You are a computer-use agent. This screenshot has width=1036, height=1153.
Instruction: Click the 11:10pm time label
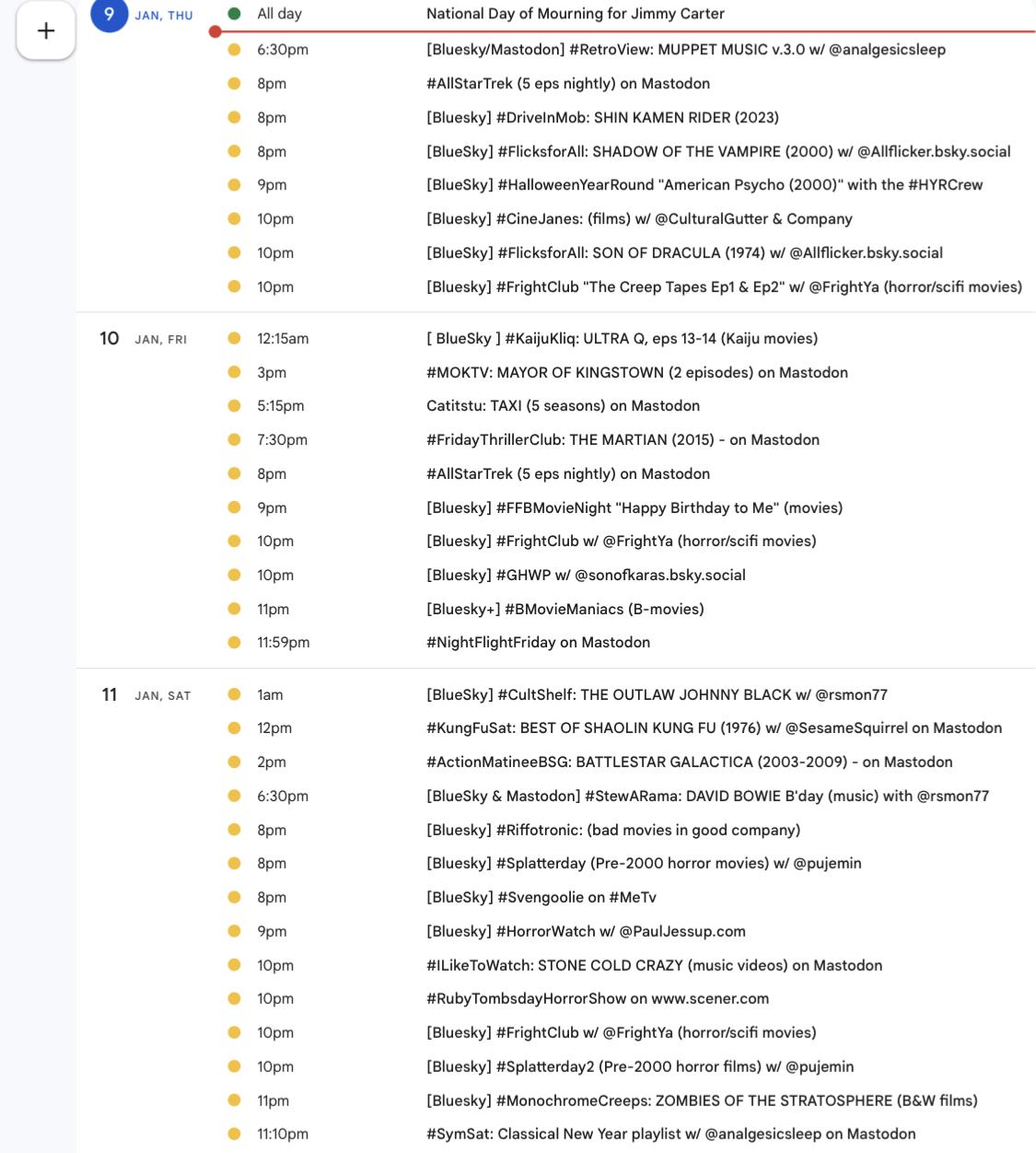283,1135
